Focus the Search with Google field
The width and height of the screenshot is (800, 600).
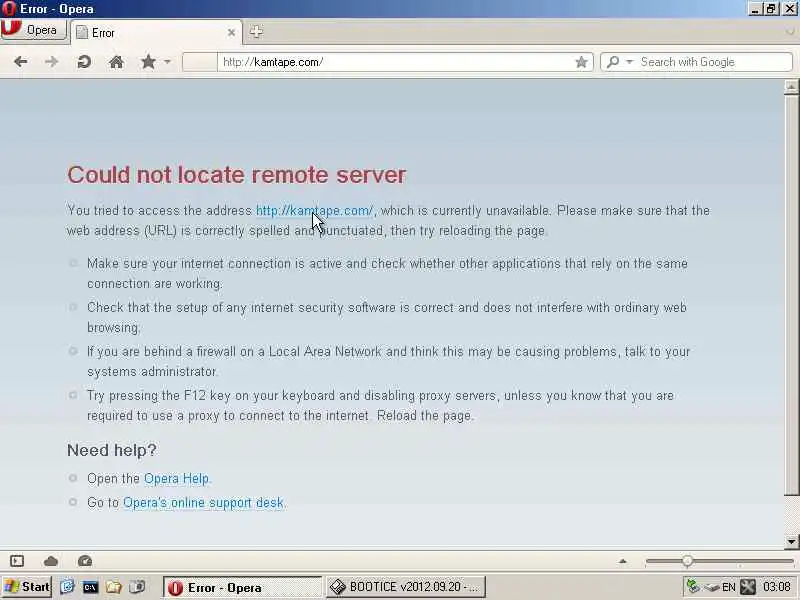(x=714, y=62)
